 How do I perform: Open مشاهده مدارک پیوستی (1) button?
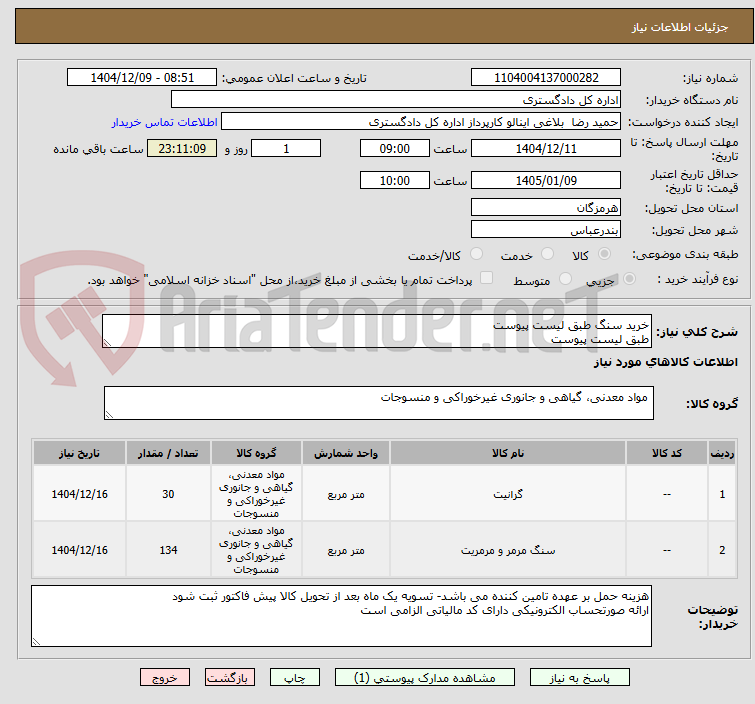(x=425, y=678)
